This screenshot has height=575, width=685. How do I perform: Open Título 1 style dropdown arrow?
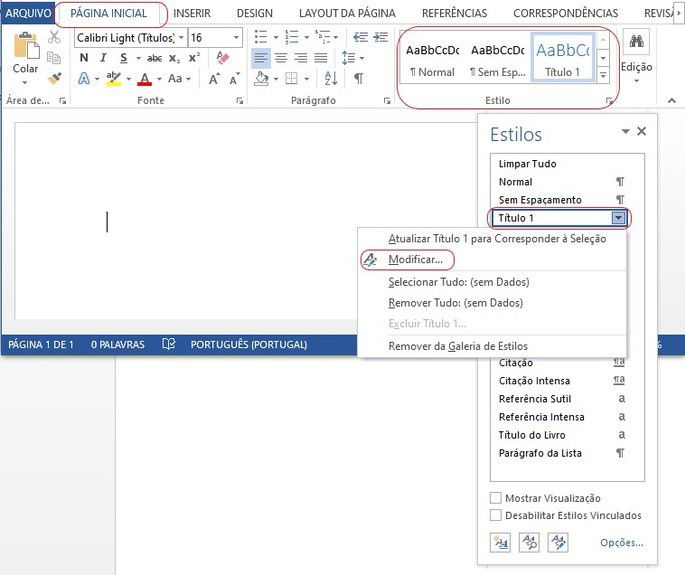click(618, 218)
